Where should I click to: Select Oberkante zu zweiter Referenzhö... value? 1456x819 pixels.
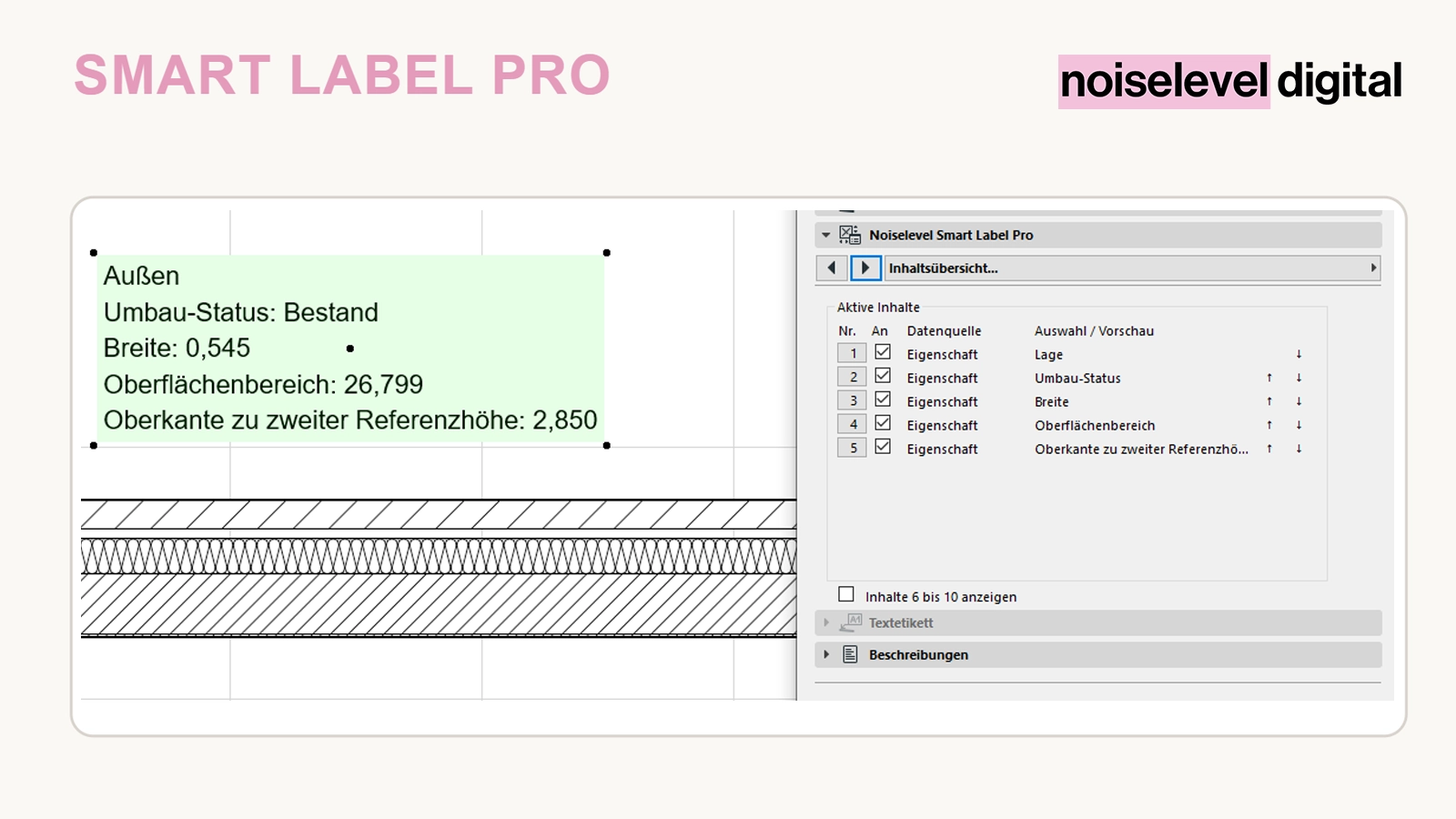(x=1141, y=450)
